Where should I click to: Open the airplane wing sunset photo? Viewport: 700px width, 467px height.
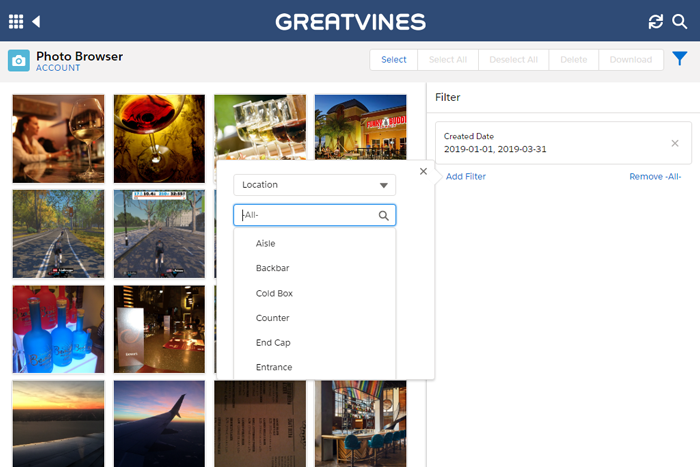pyautogui.click(x=159, y=423)
